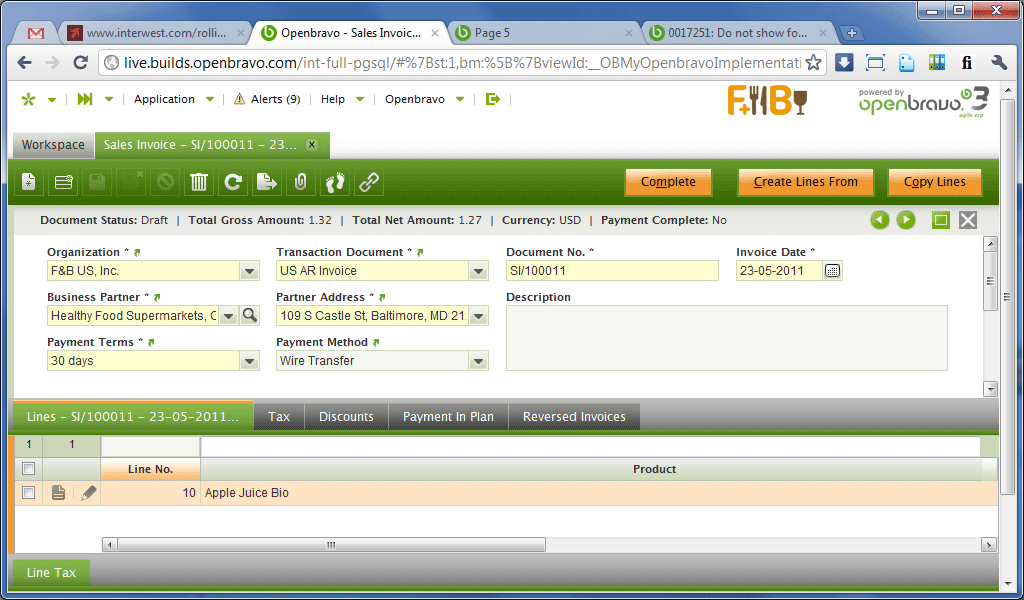Go to previous record green arrow

coord(880,220)
